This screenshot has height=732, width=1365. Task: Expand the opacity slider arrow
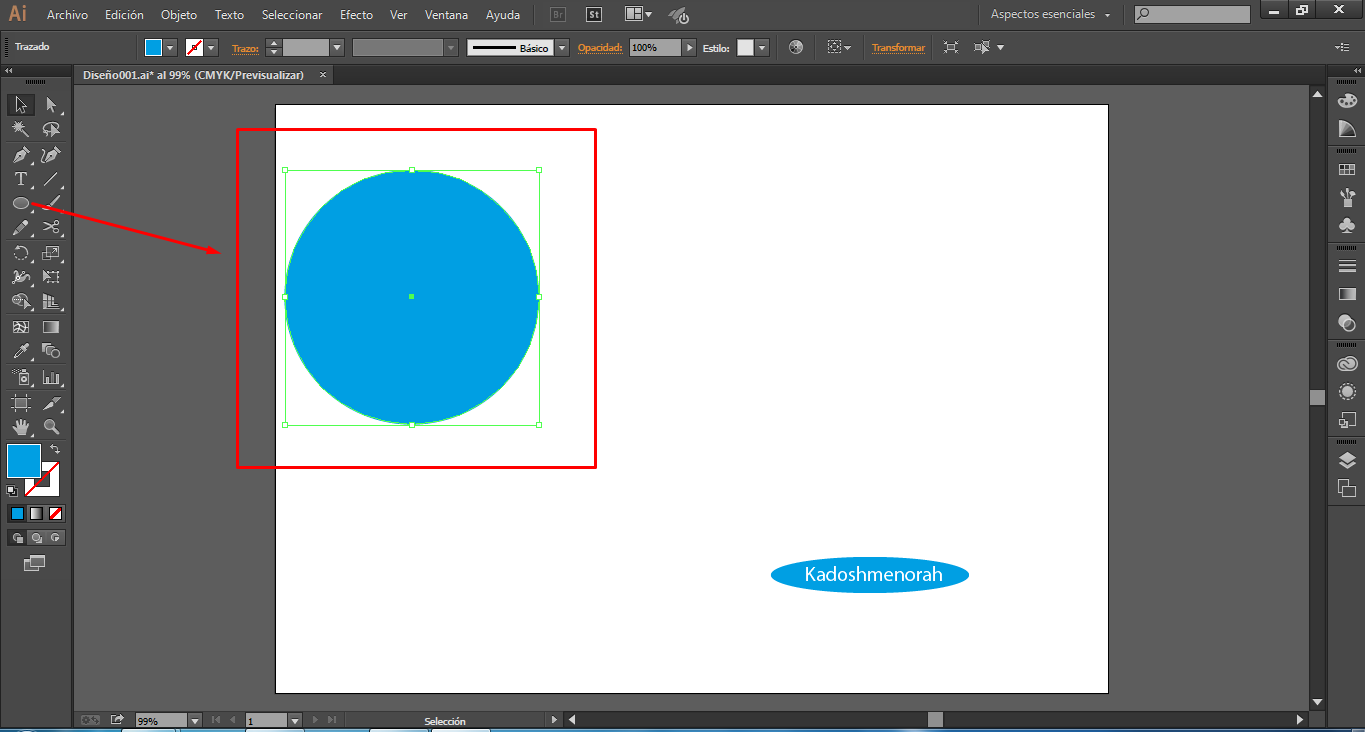pyautogui.click(x=689, y=47)
